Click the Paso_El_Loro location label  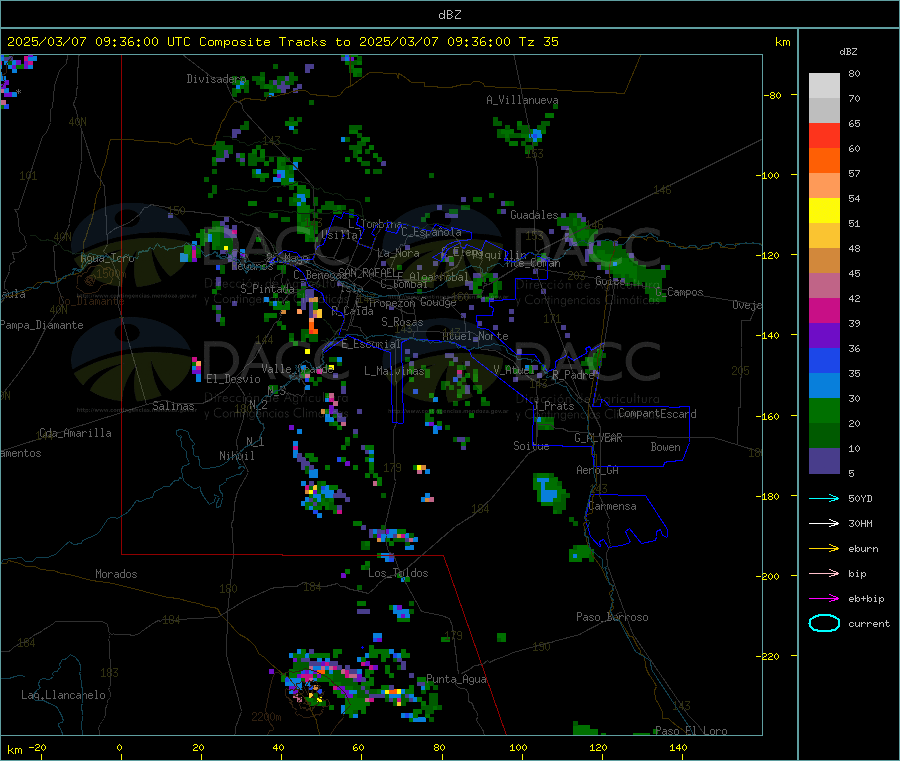click(691, 731)
